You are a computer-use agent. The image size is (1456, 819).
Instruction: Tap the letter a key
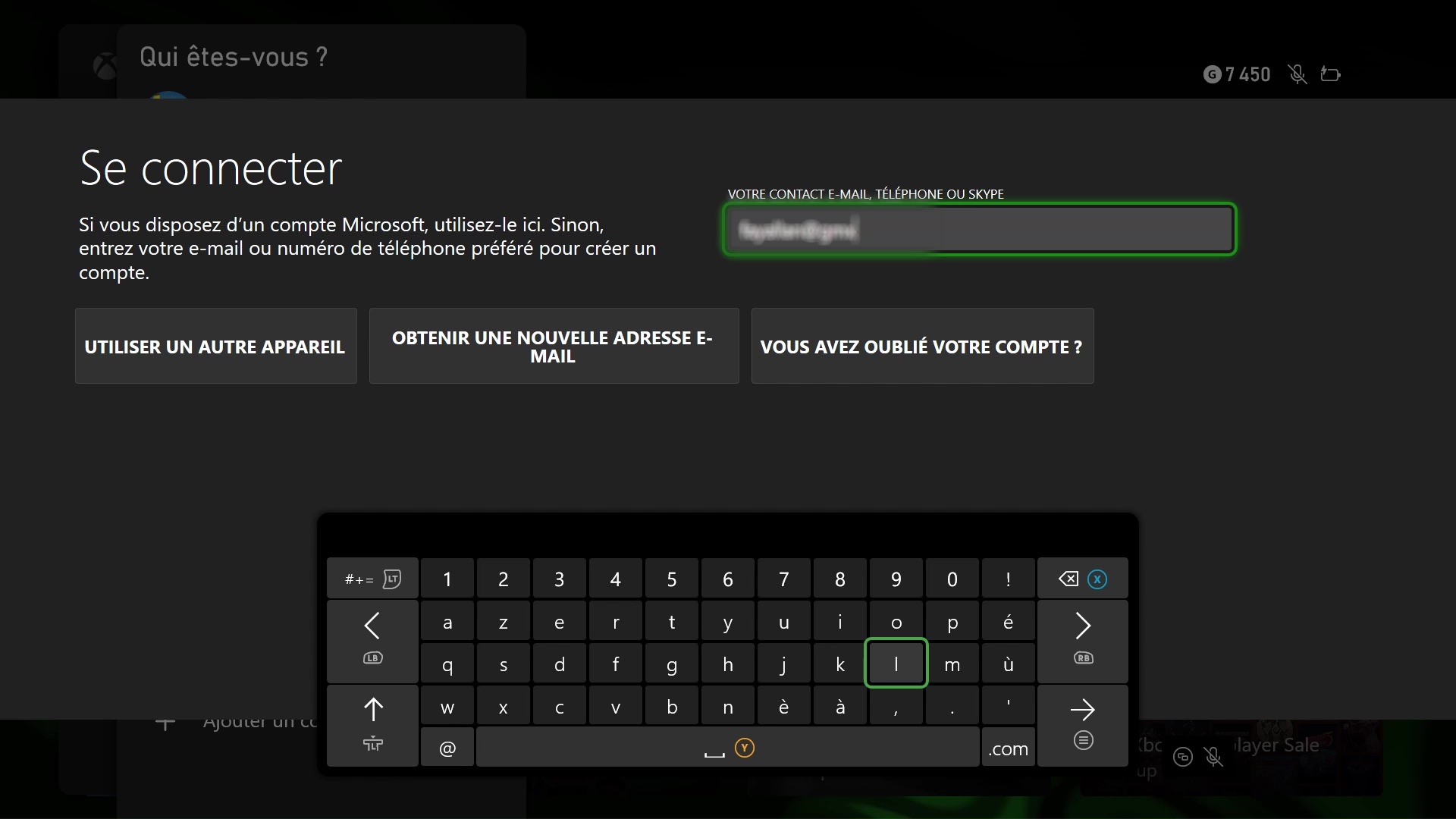coord(447,622)
